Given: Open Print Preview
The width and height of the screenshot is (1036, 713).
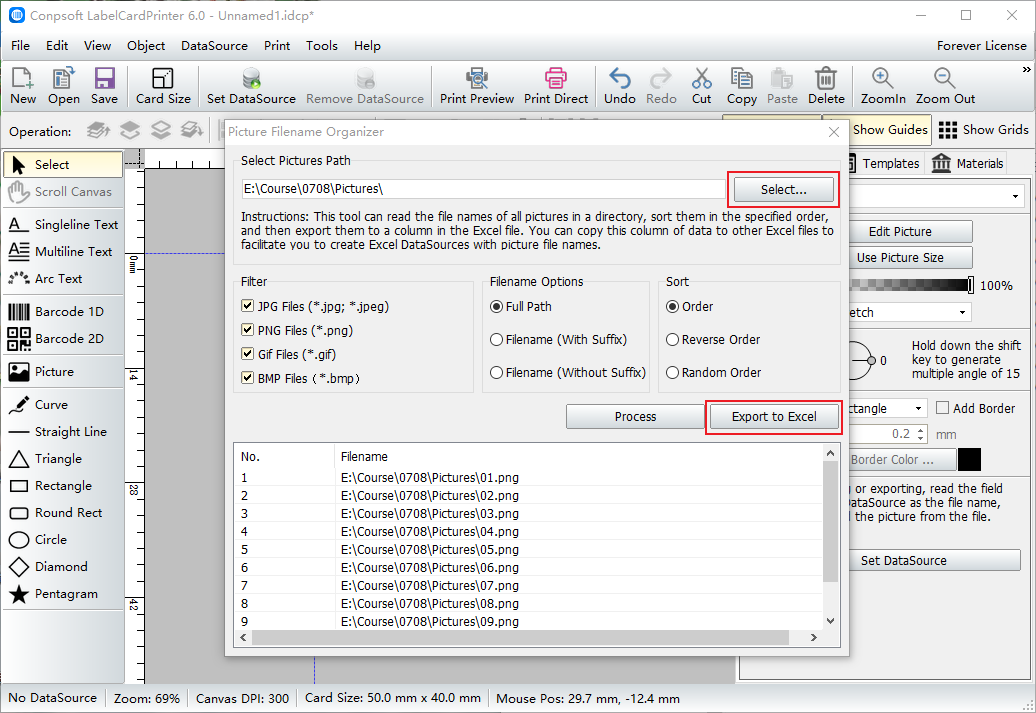Looking at the screenshot, I should [476, 86].
